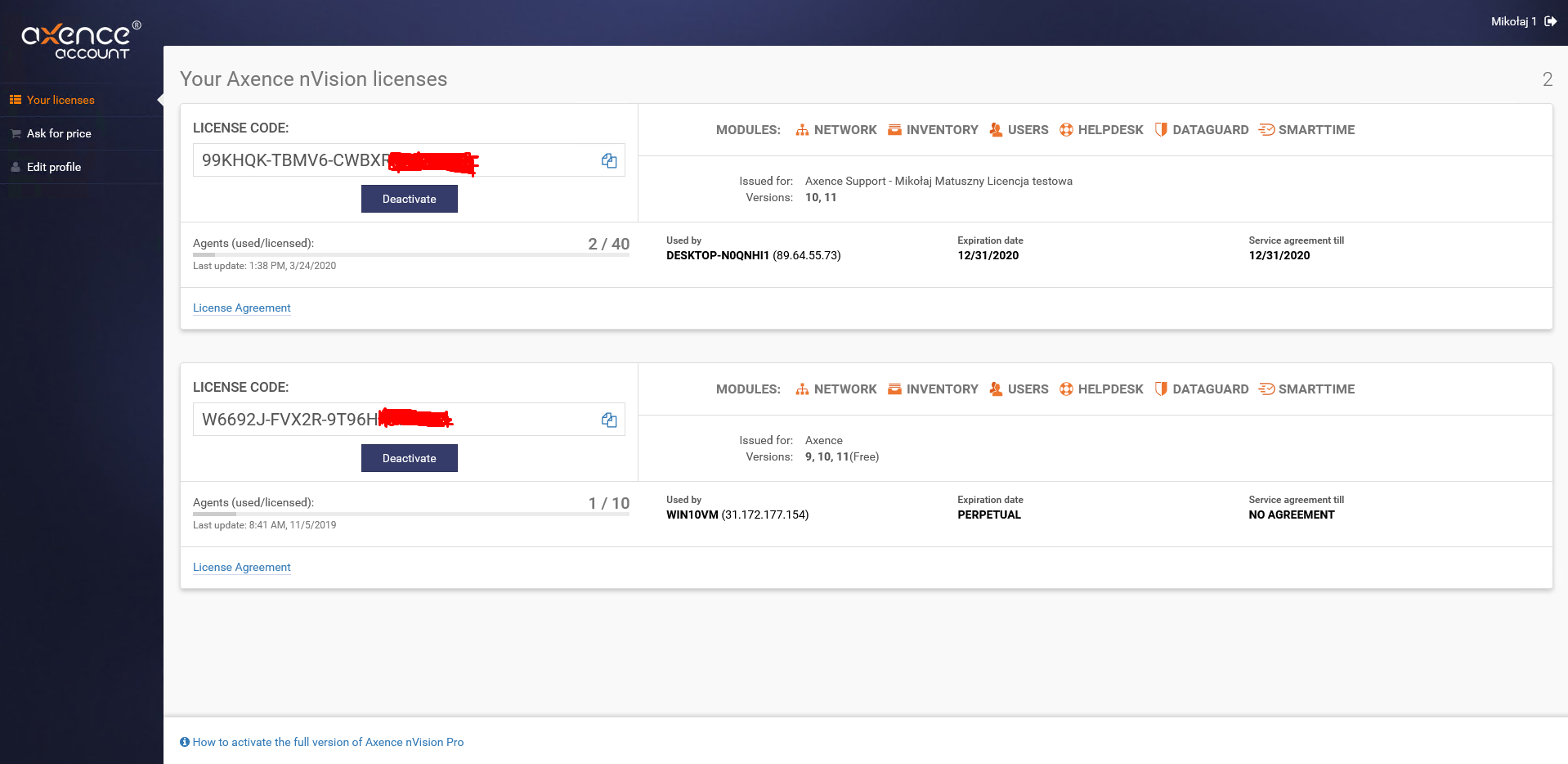Click the Network module icon in first license

click(802, 130)
